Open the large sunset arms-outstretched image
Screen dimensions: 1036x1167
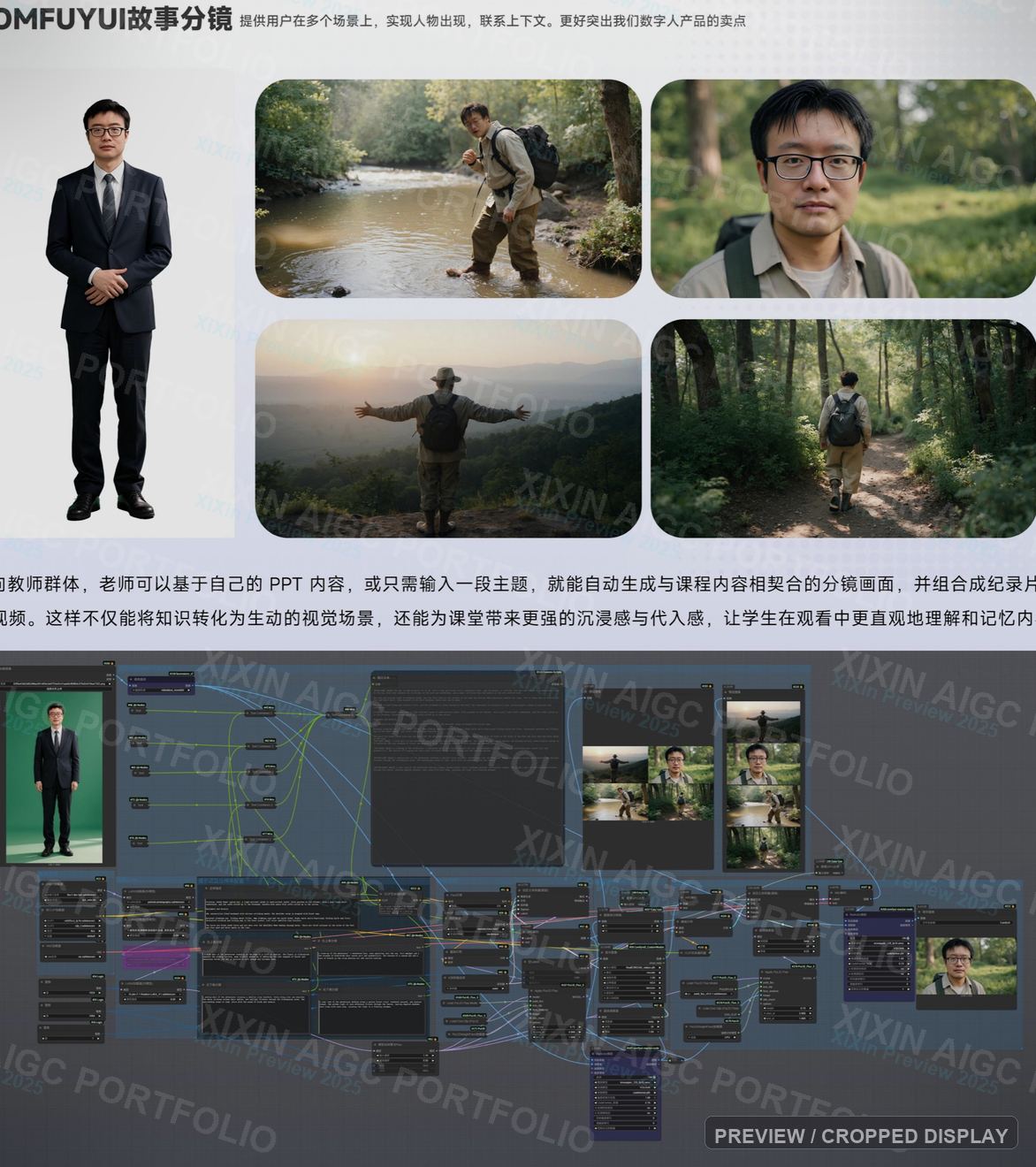tap(449, 428)
